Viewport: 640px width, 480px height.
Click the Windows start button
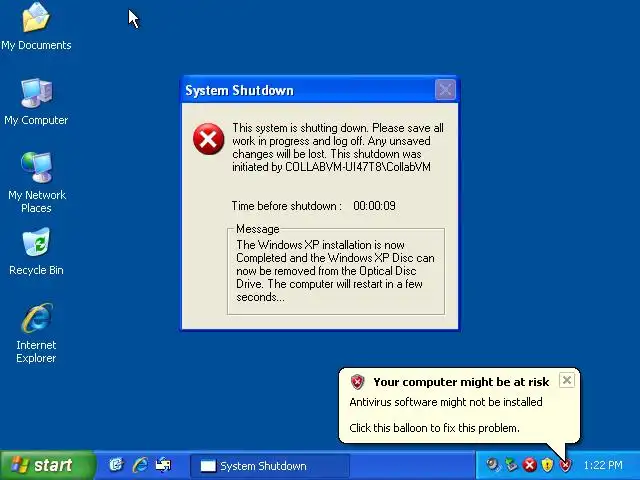(x=47, y=465)
